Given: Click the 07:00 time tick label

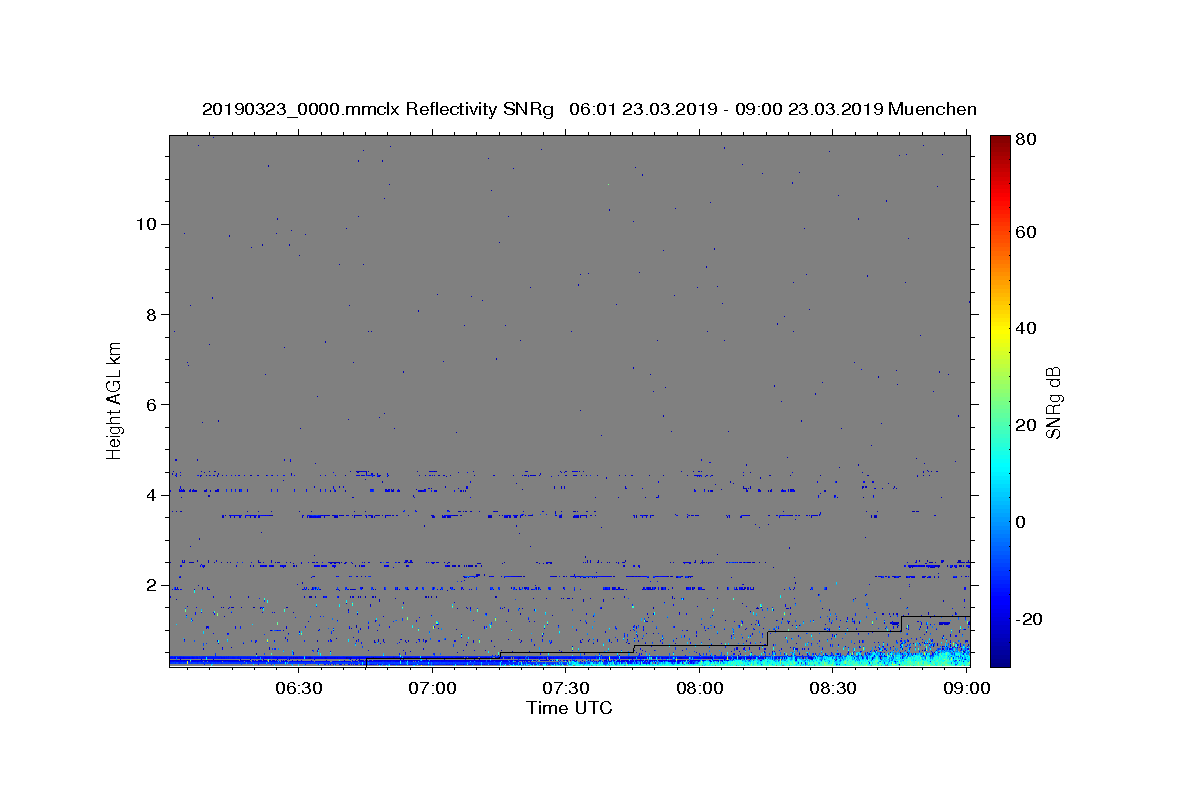Looking at the screenshot, I should (434, 688).
